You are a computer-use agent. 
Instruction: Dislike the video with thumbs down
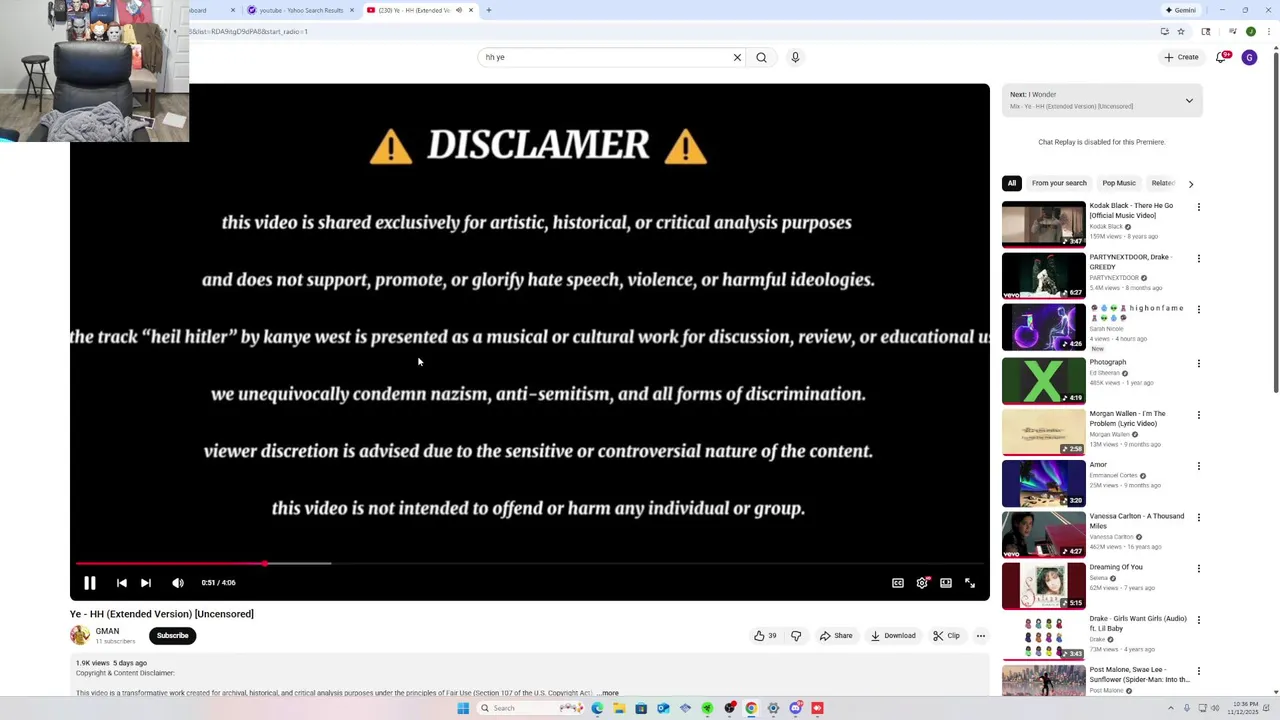click(796, 636)
